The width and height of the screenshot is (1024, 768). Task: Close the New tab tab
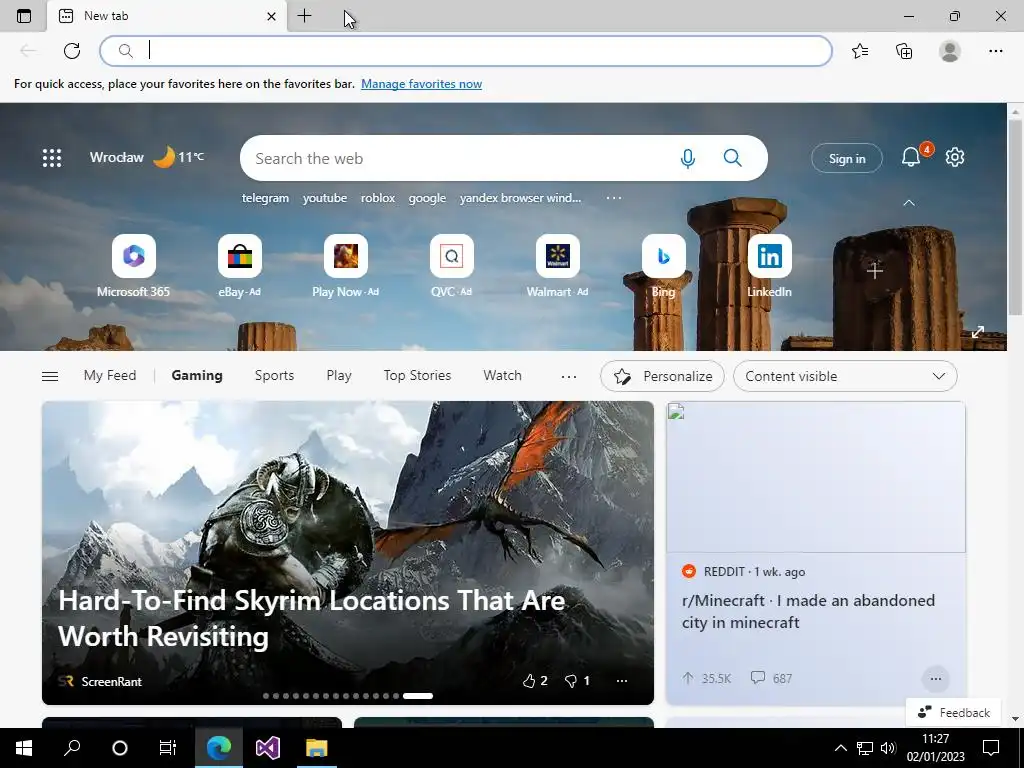pyautogui.click(x=272, y=16)
